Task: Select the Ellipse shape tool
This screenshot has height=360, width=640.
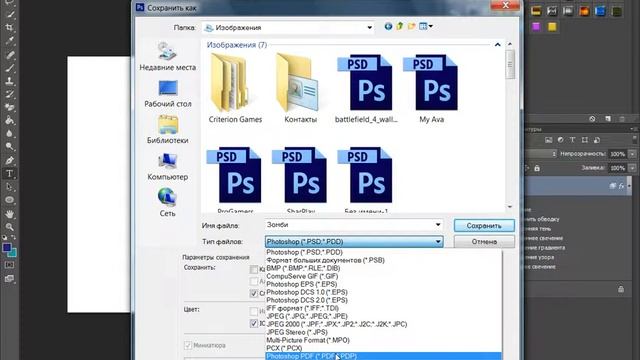Action: 9,200
